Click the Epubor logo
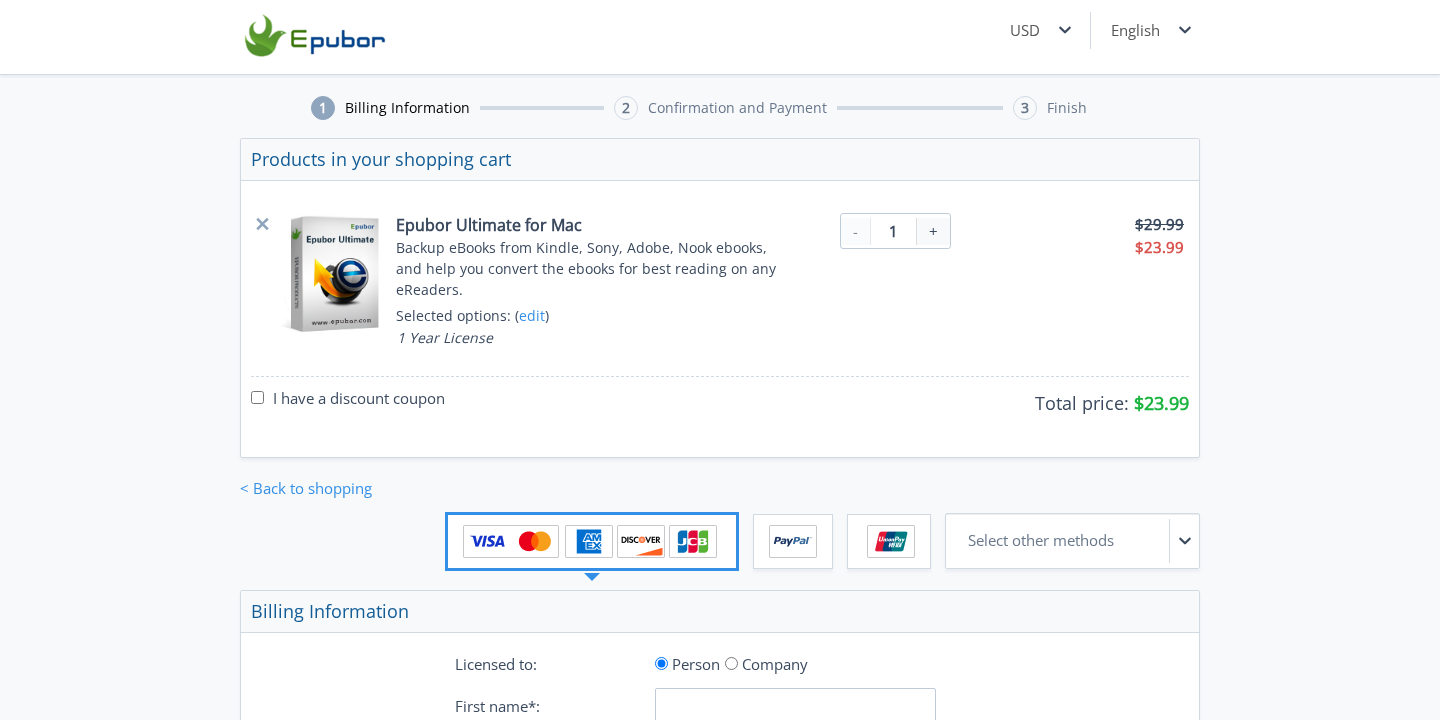 click(315, 36)
